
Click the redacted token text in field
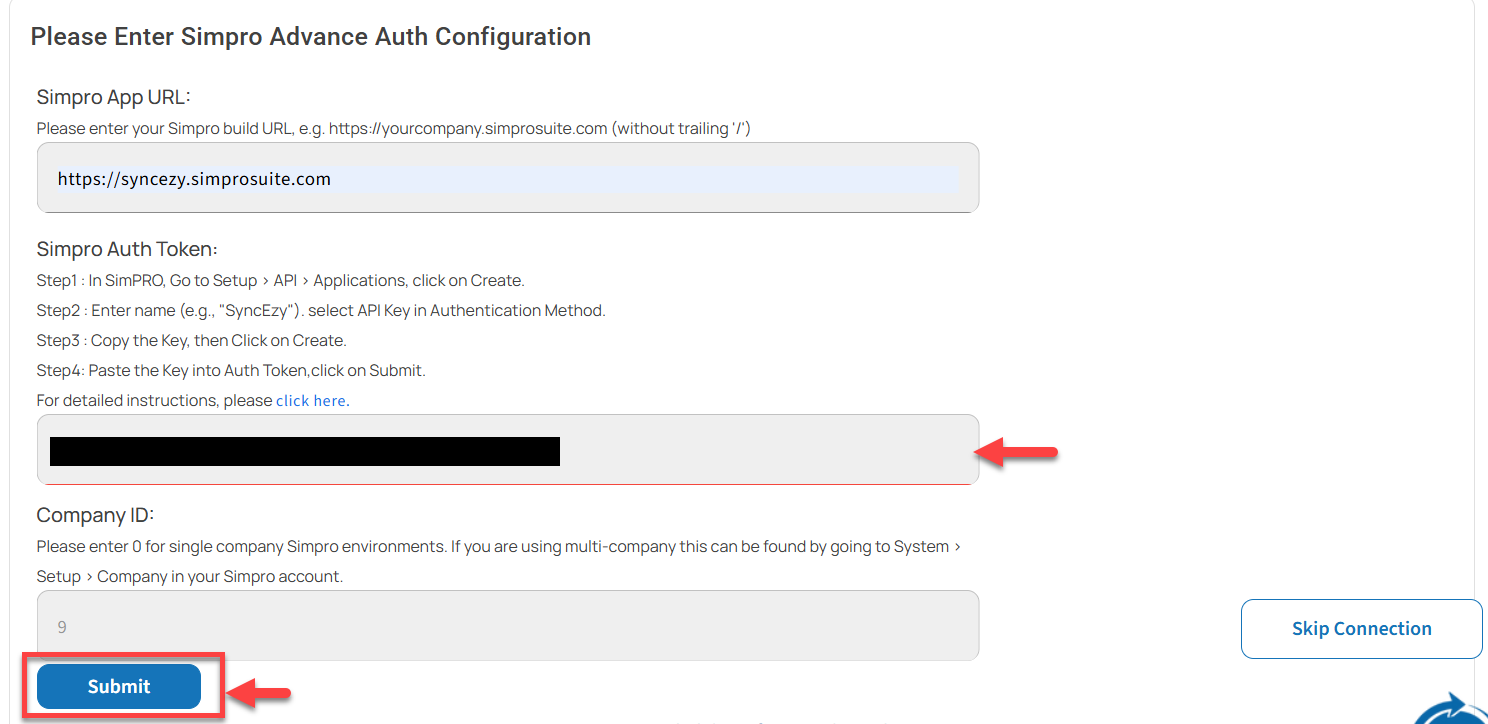(305, 451)
